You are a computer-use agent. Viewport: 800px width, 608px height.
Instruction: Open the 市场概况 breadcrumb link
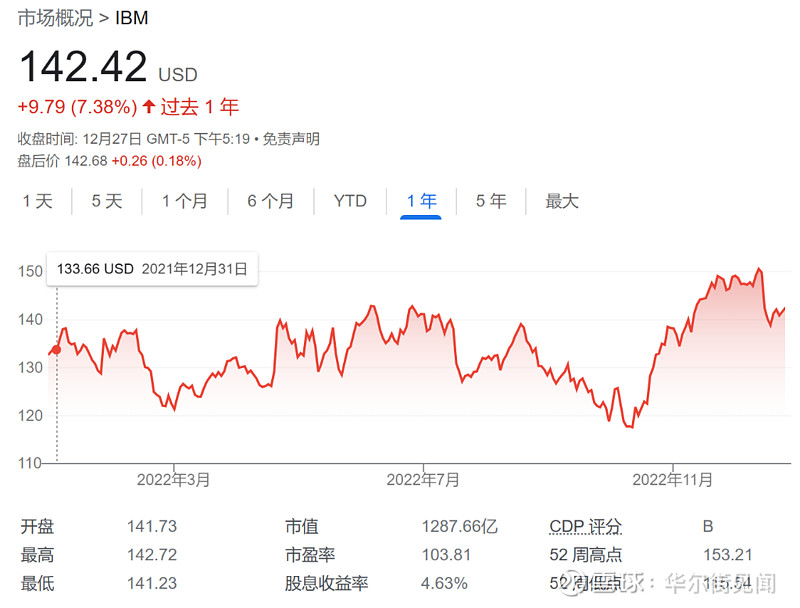[56, 18]
